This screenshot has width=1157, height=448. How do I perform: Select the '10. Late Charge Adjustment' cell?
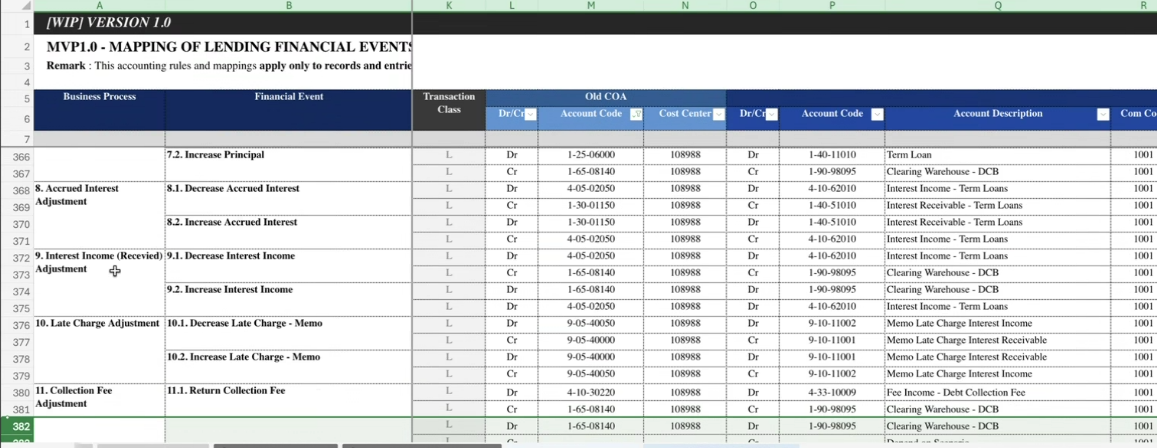pos(99,324)
